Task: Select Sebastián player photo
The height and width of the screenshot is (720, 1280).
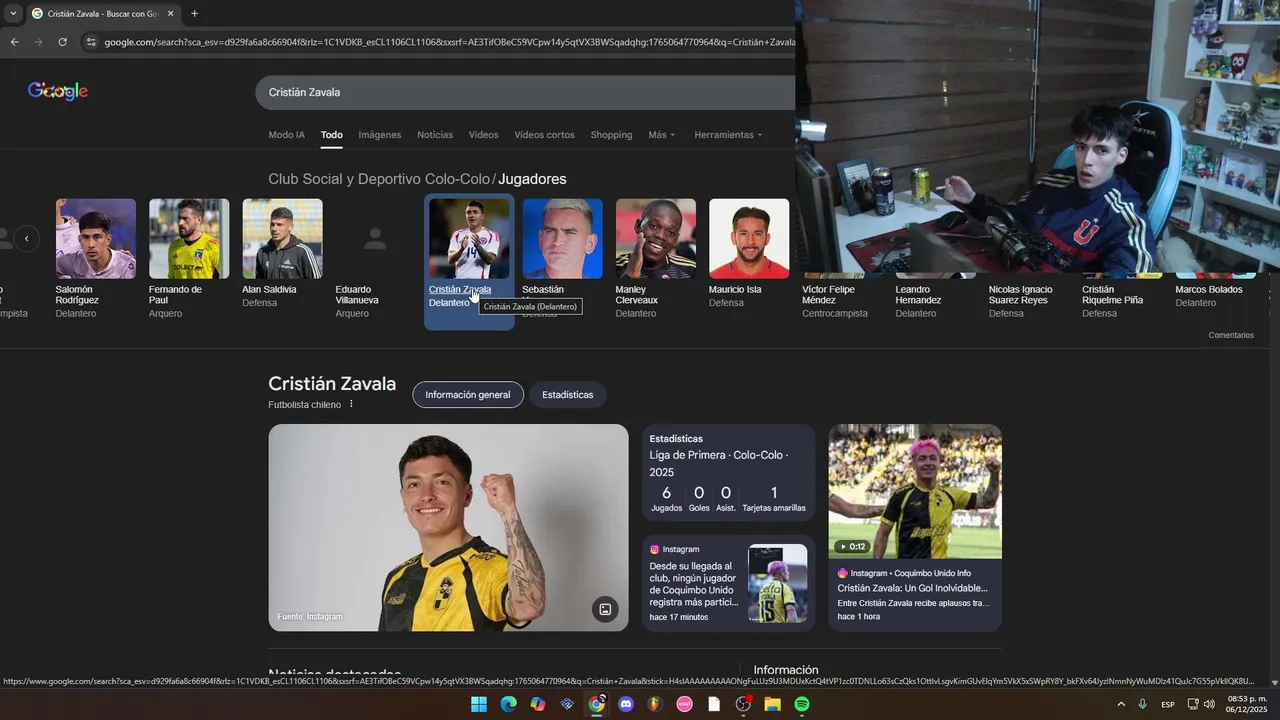Action: [562, 238]
